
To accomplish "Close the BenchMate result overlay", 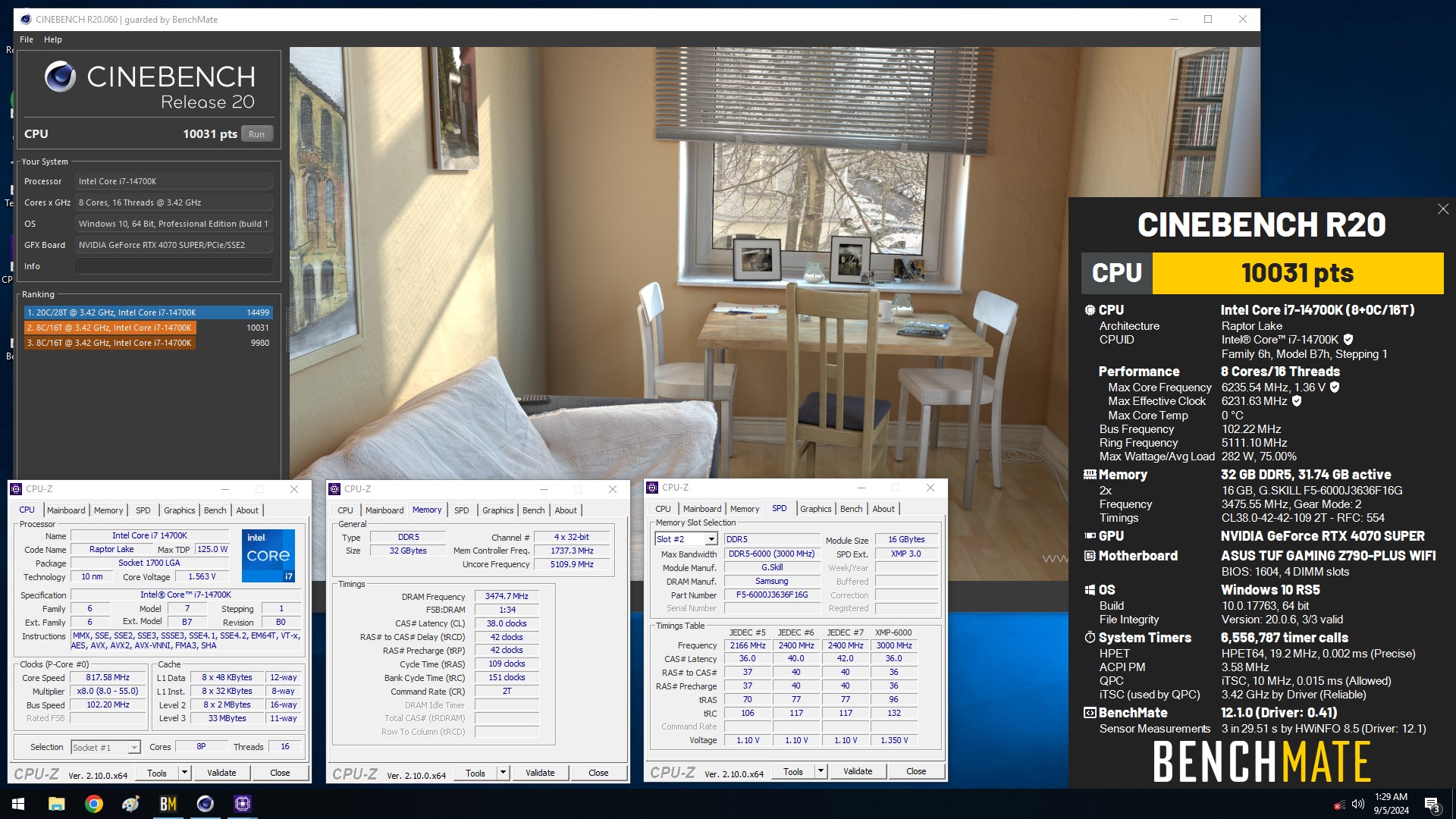I will 1442,209.
